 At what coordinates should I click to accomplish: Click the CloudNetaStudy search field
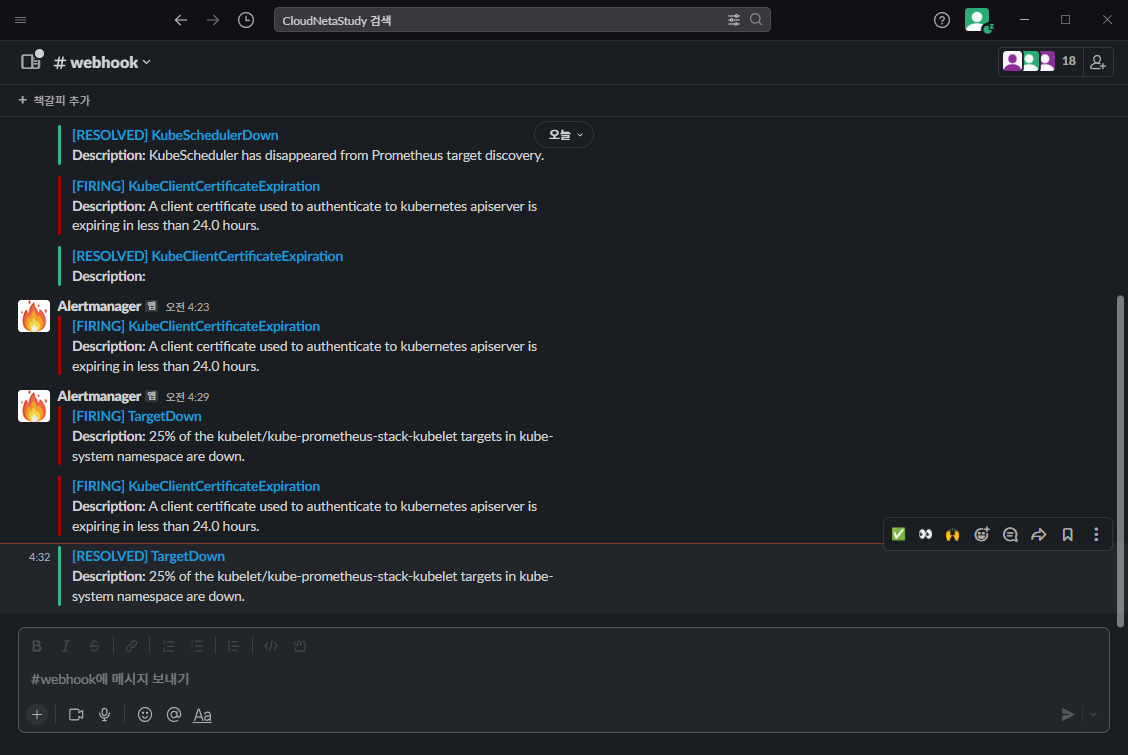click(500, 20)
